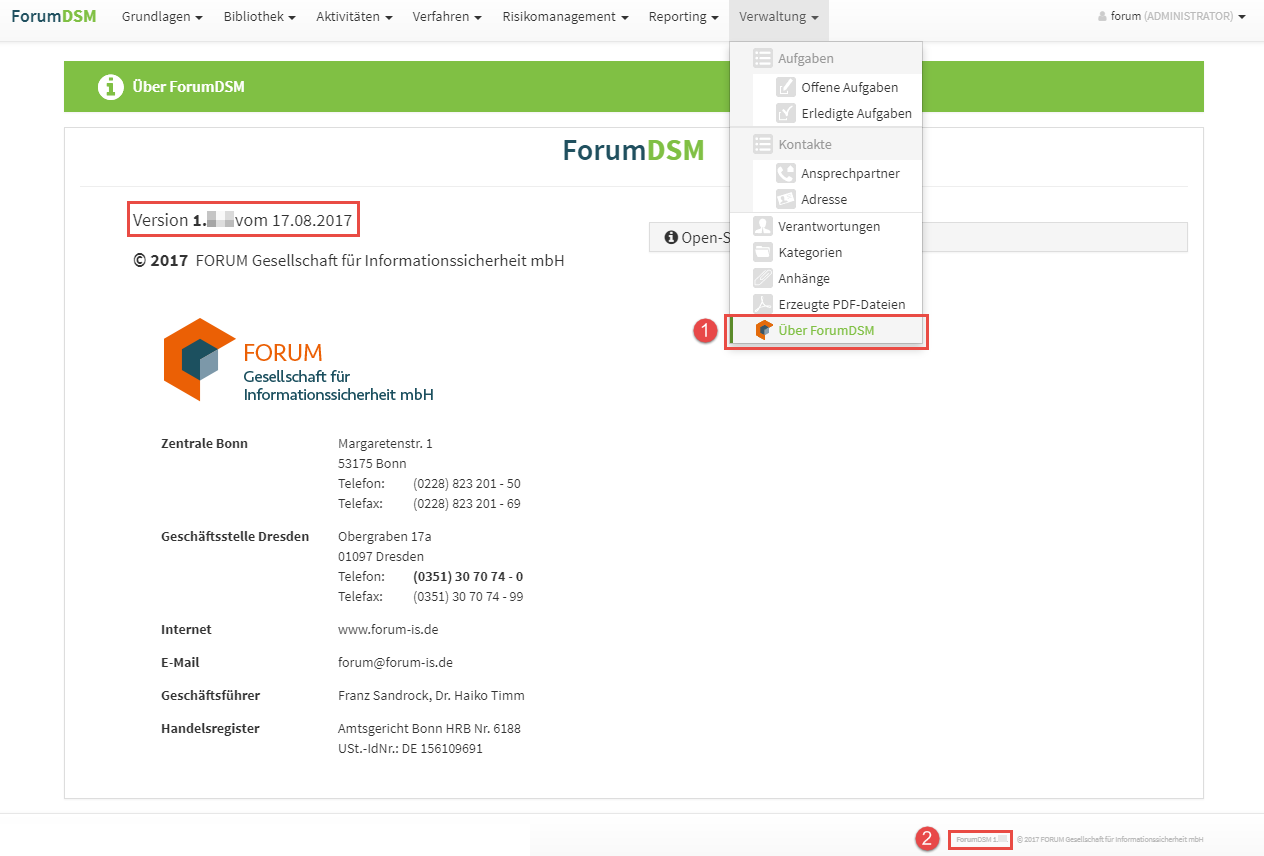Click the Aufgaben list icon
The height and width of the screenshot is (856, 1264).
[x=763, y=59]
